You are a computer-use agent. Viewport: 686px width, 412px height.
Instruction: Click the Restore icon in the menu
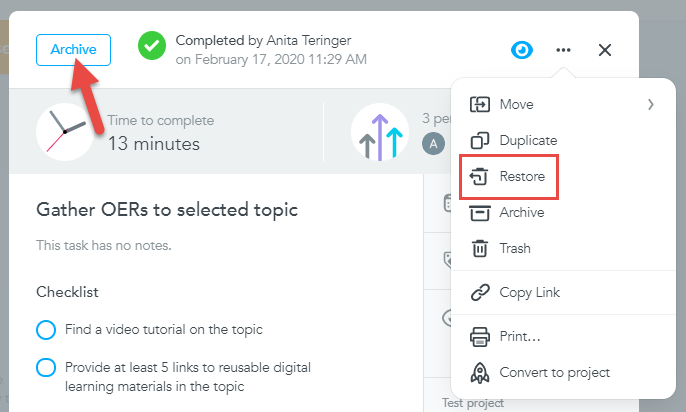[x=479, y=176]
